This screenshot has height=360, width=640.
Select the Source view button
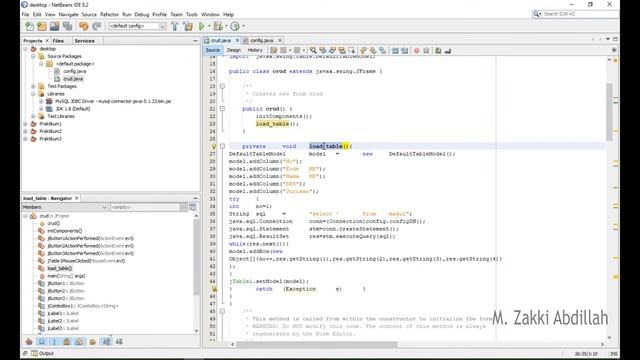[213, 50]
